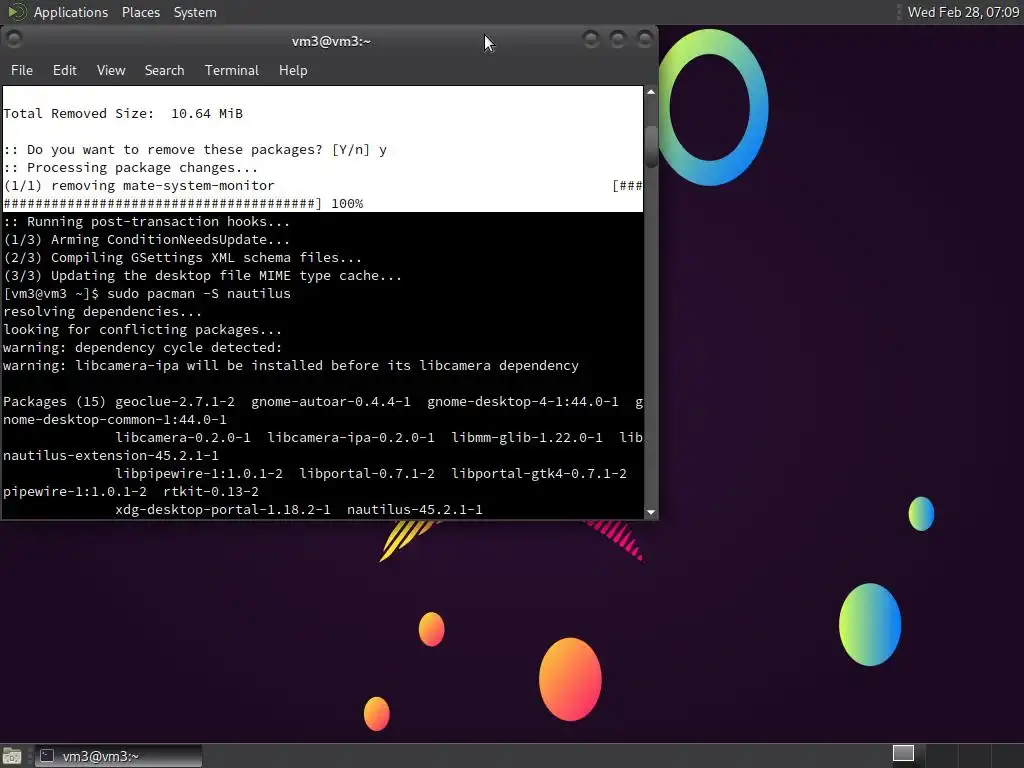Click the terminal window menu icon in titlebar
The image size is (1024, 768).
coord(14,40)
